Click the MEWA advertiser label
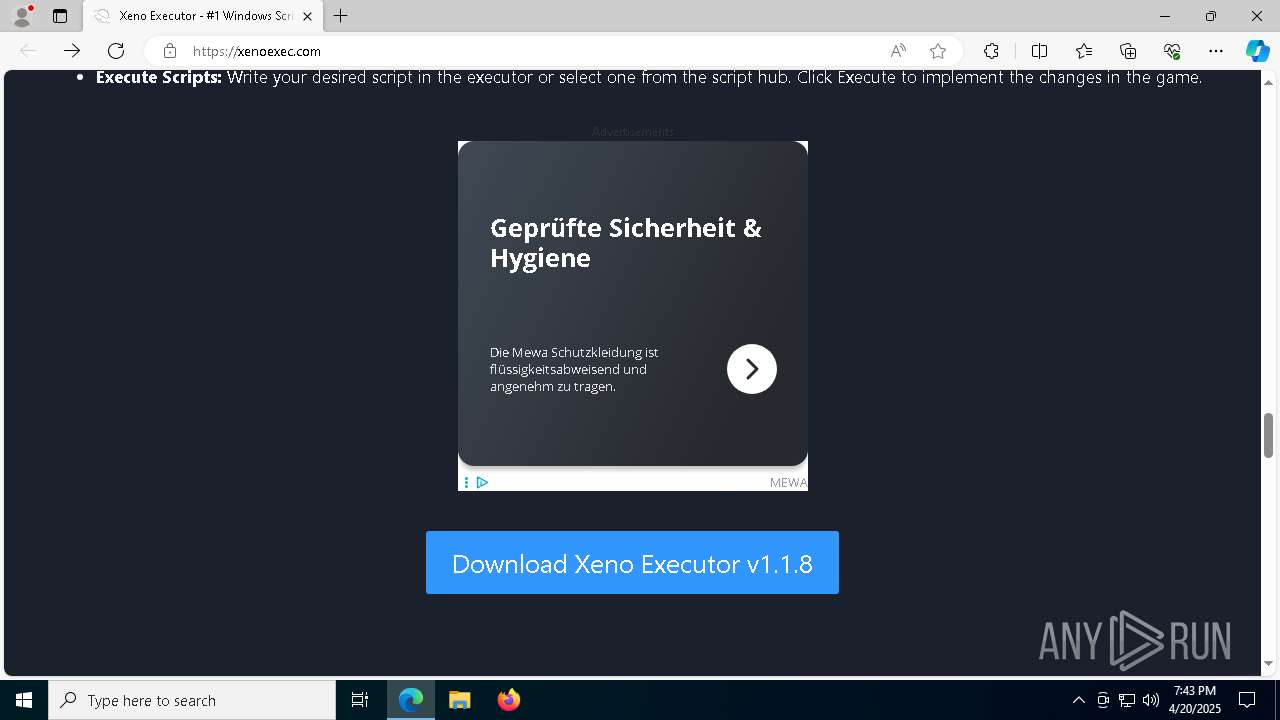This screenshot has height=720, width=1280. pos(788,482)
